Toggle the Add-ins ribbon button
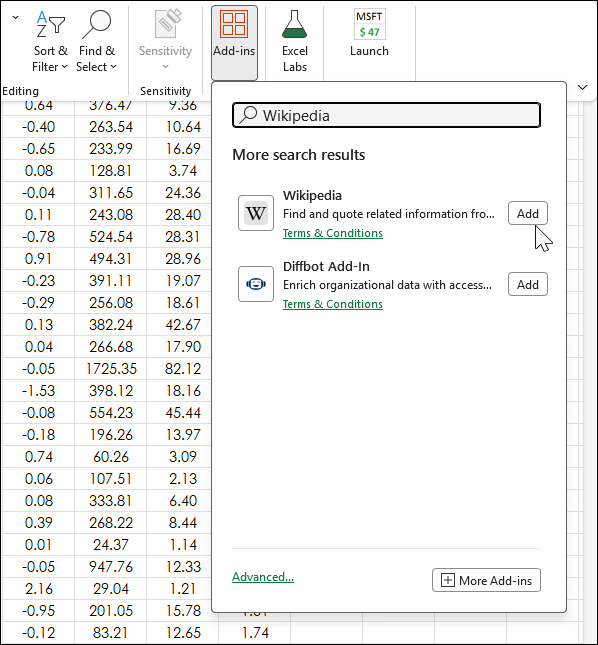 coord(234,42)
